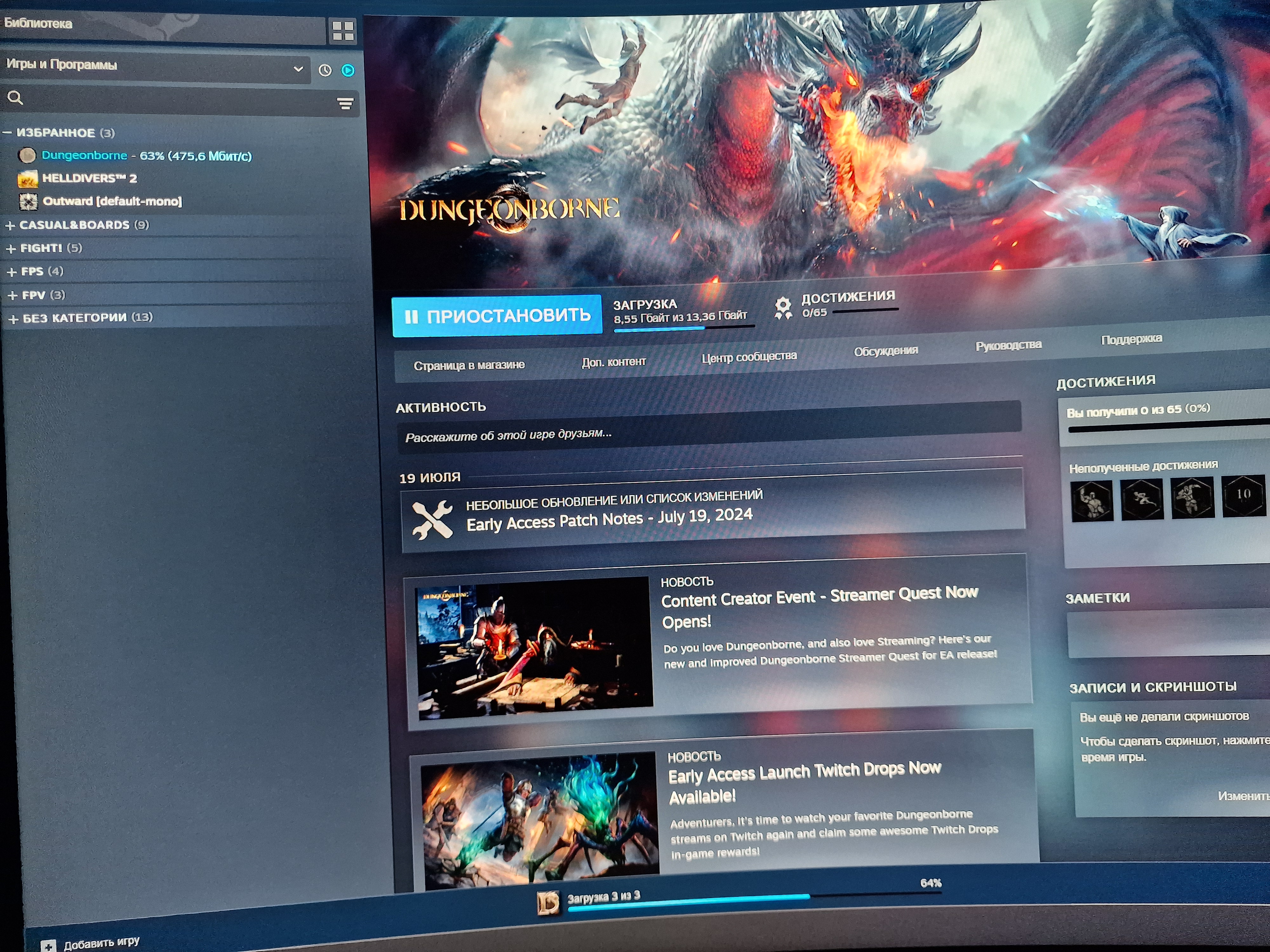Click the Dungeonborne icon in downloads bar
The width and height of the screenshot is (1270, 952).
[548, 902]
